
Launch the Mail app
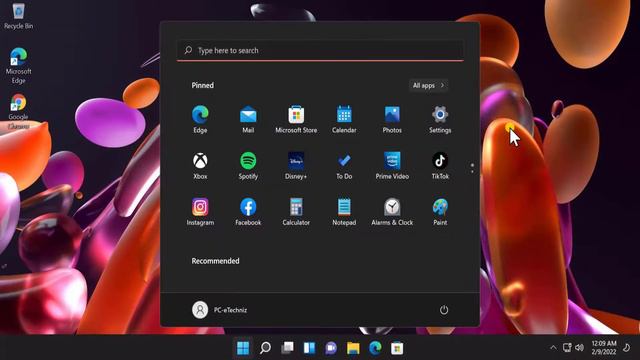pos(248,119)
